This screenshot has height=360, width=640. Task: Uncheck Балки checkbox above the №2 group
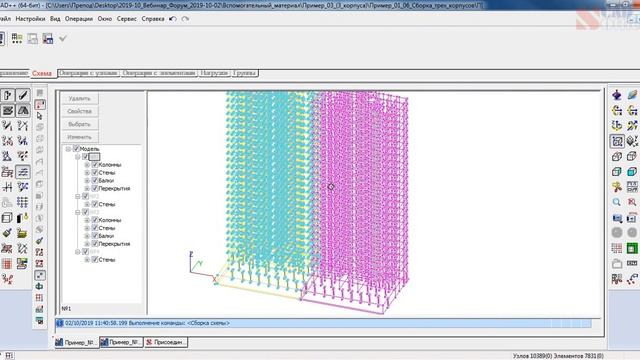tap(95, 180)
